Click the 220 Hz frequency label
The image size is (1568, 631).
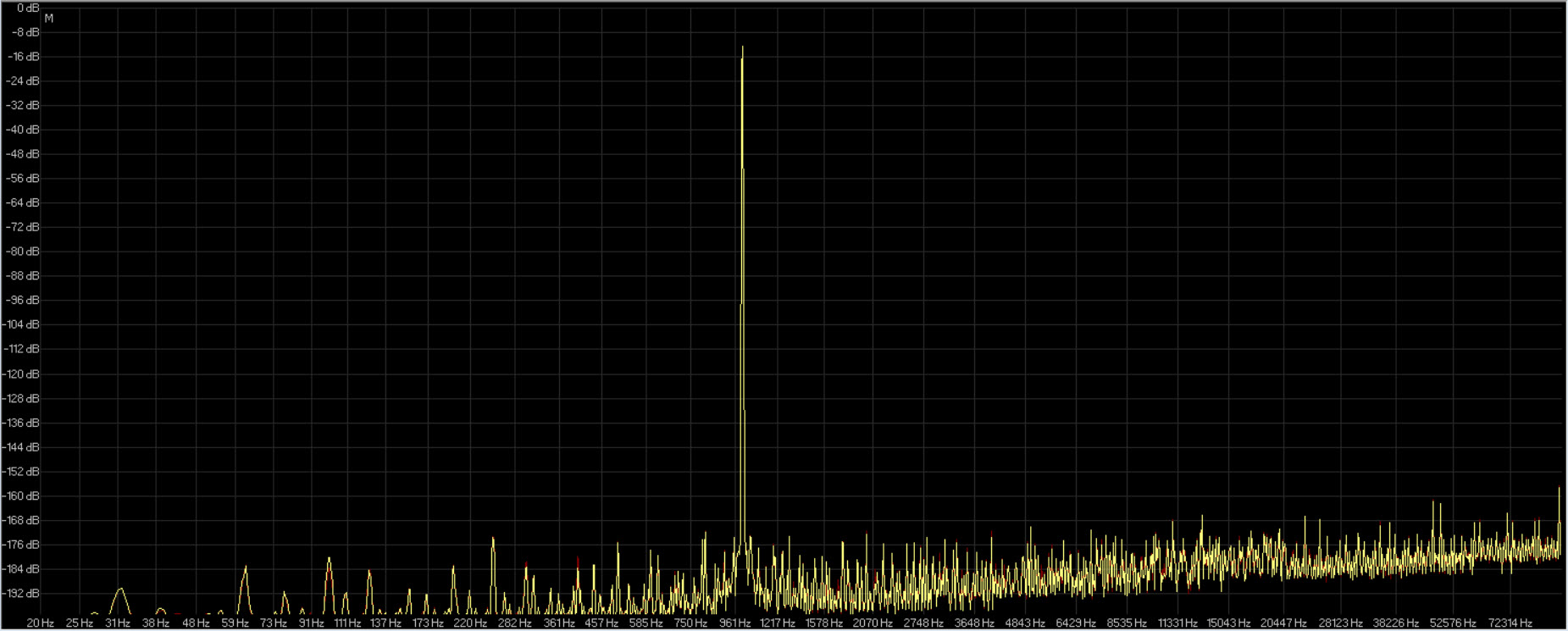tap(469, 623)
